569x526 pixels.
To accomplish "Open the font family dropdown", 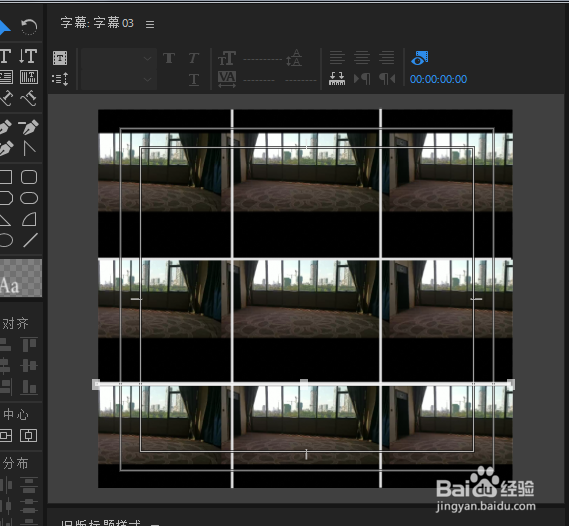I will click(x=119, y=58).
